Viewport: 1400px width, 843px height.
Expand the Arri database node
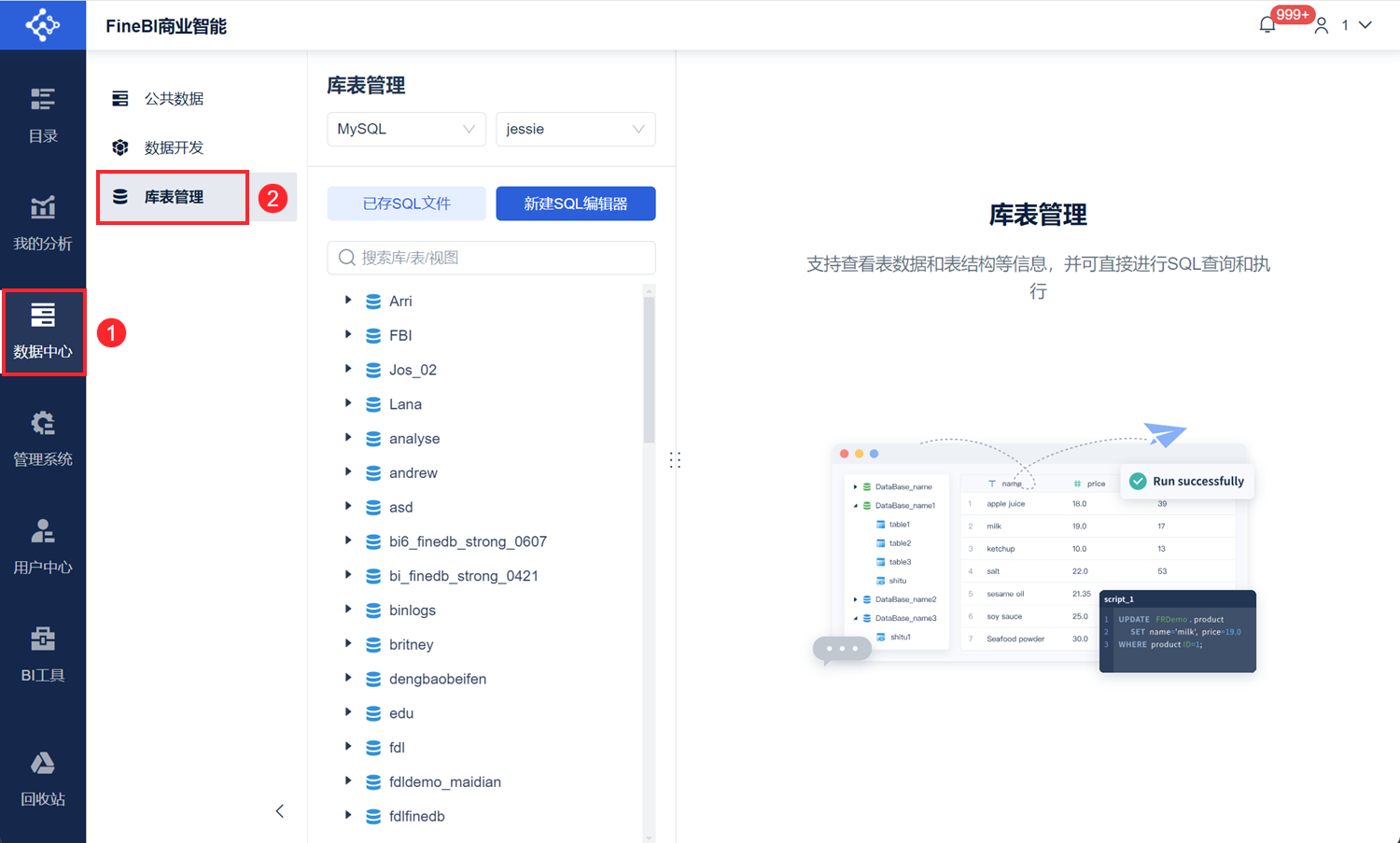click(x=348, y=301)
